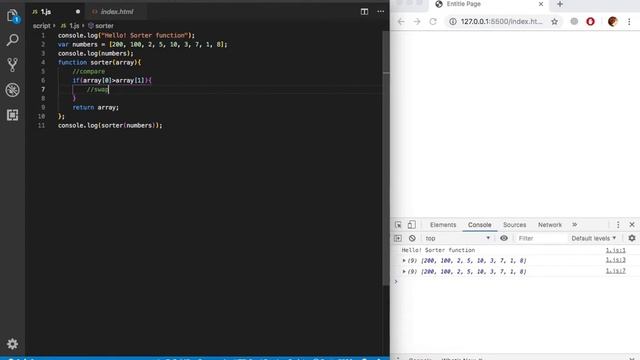
Task: Close the DevTools panel
Action: pyautogui.click(x=632, y=225)
